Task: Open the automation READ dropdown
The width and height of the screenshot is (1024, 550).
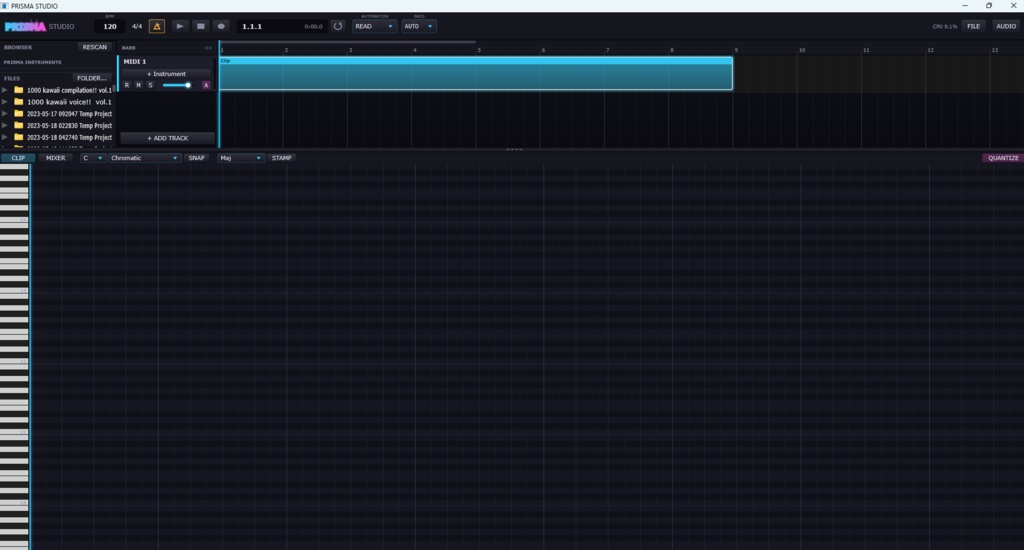Action: pos(374,26)
